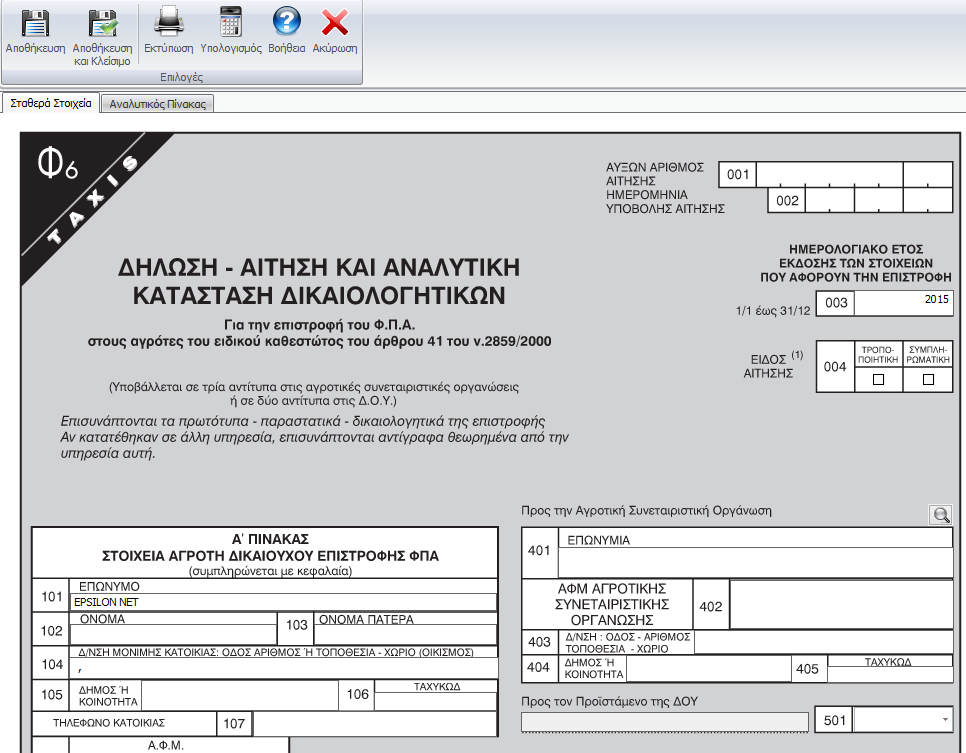Screen dimensions: 966x753
Task: Save the form with Αποθήκευση icon
Action: 35,31
